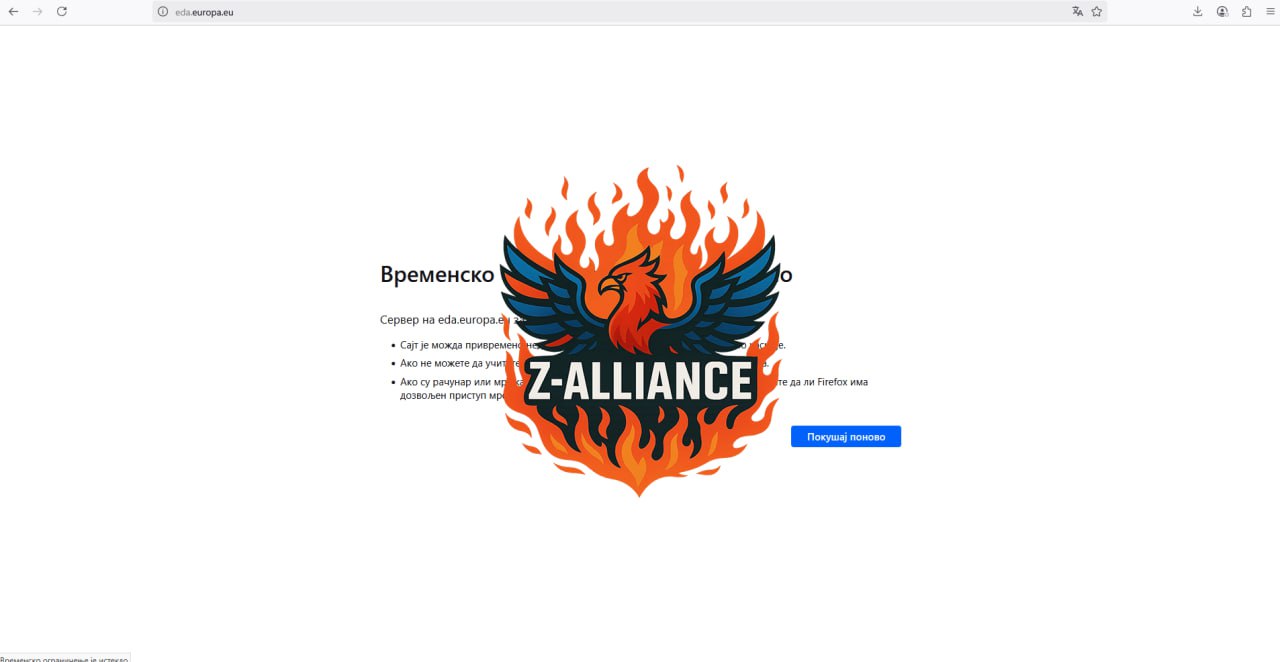This screenshot has width=1280, height=662.
Task: Open the hamburger application menu
Action: (x=1269, y=12)
